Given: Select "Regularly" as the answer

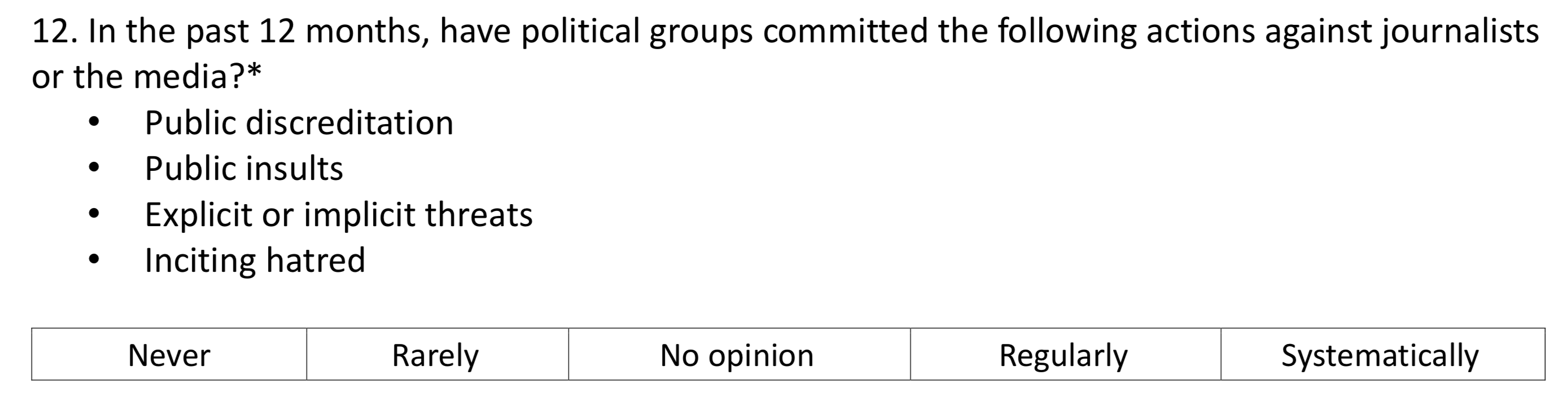Looking at the screenshot, I should [1064, 355].
